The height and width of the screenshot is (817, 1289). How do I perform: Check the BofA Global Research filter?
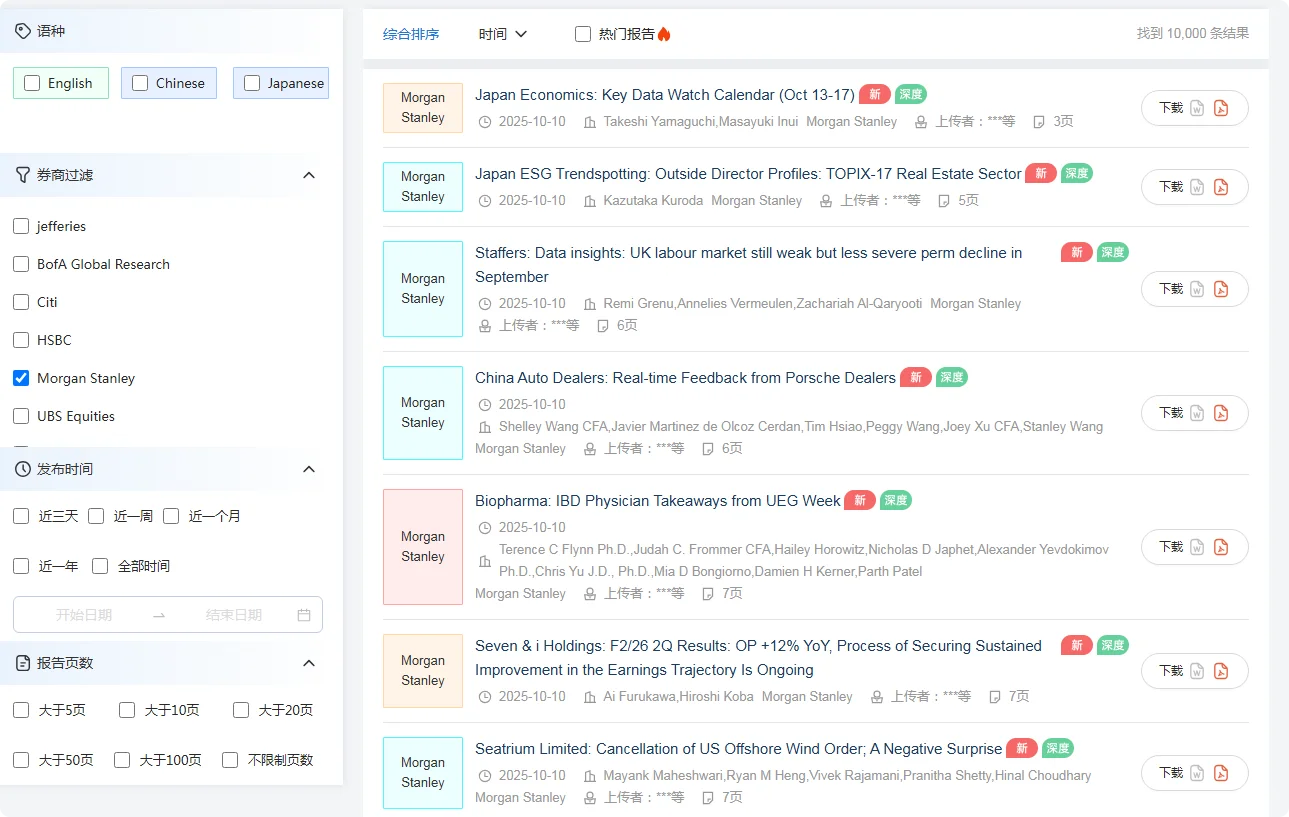21,264
